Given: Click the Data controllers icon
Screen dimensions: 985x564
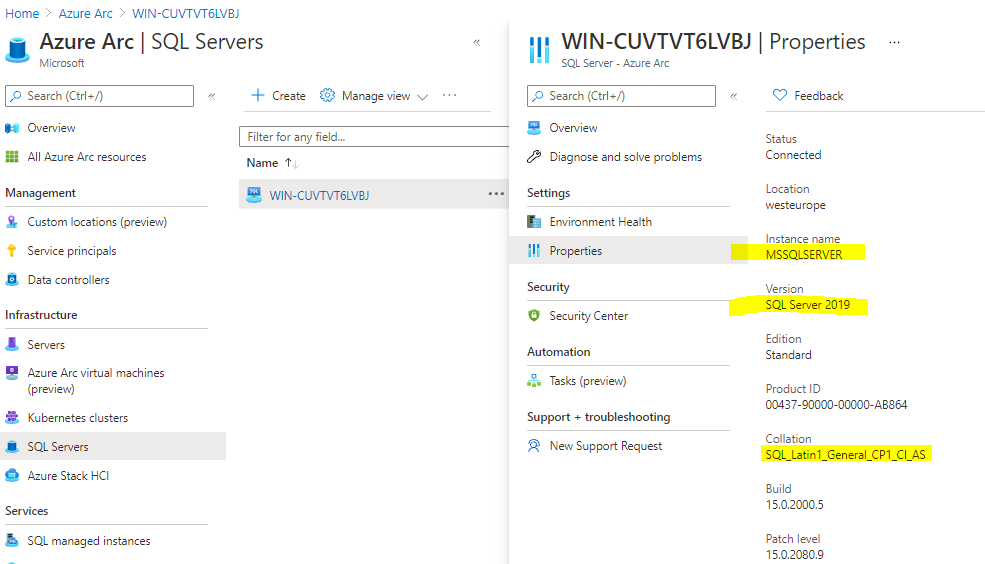Looking at the screenshot, I should (x=12, y=280).
